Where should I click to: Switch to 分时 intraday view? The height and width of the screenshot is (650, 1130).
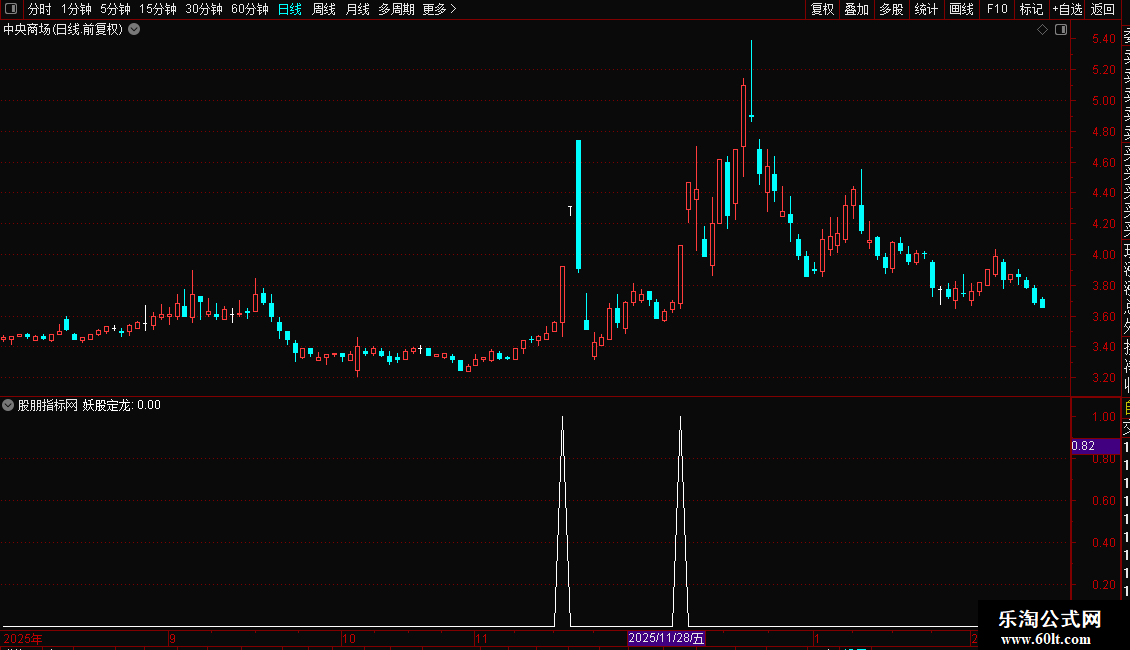[40, 9]
